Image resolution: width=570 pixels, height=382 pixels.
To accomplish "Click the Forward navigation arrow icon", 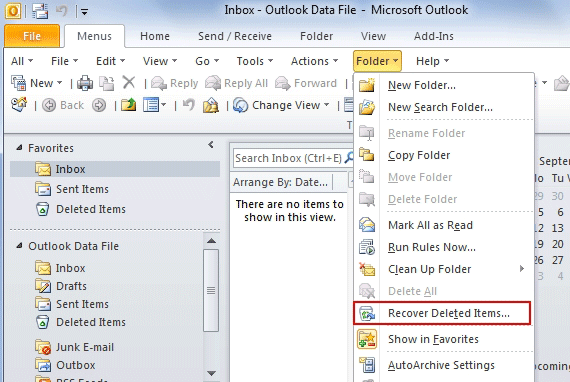I will click(99, 105).
